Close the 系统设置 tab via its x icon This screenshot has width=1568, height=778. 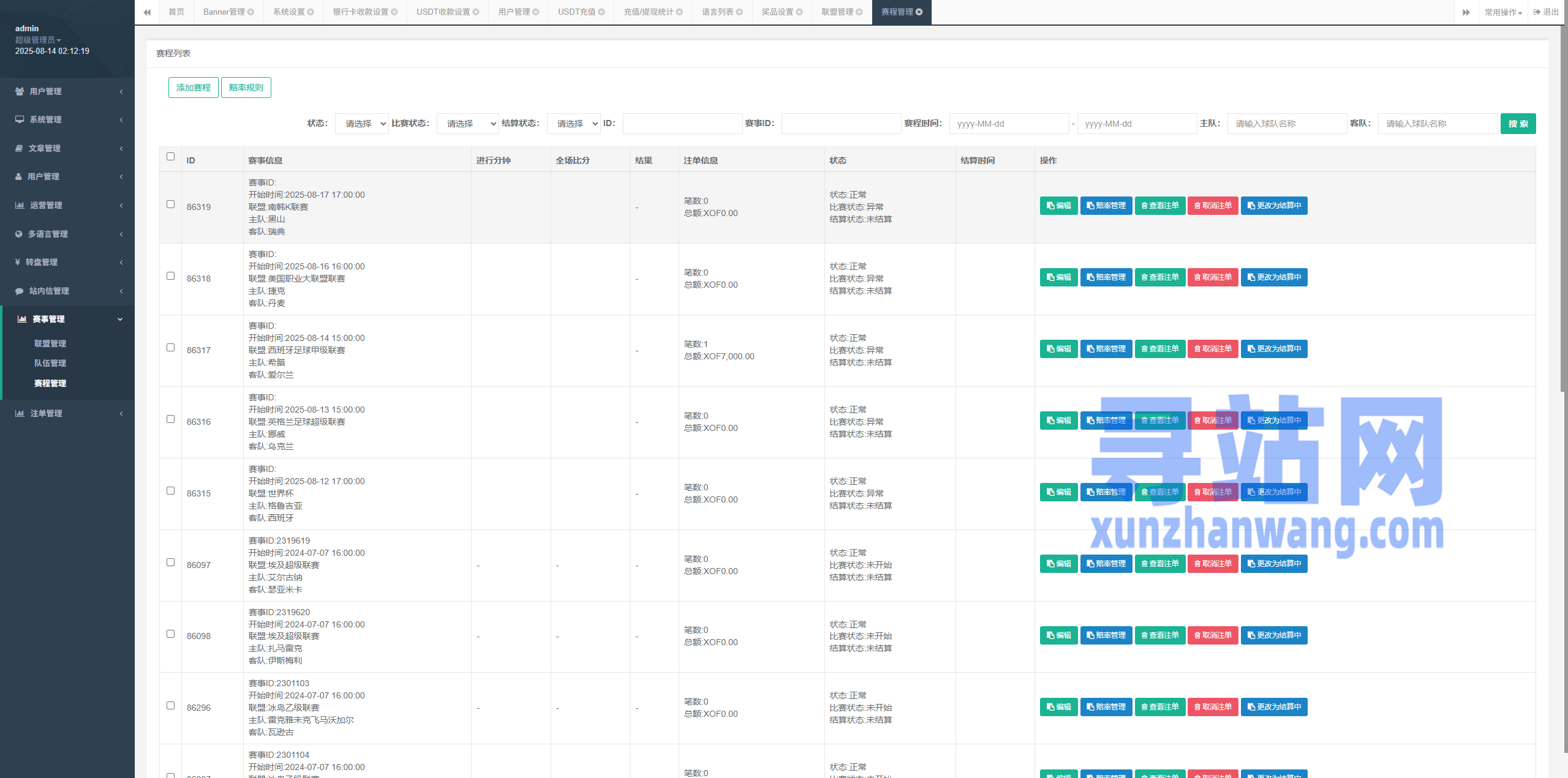(x=311, y=12)
